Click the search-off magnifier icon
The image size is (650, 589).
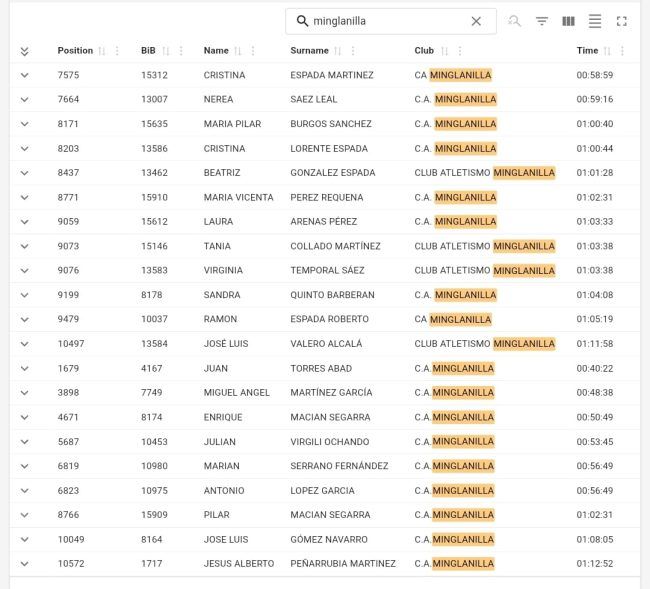click(x=514, y=21)
